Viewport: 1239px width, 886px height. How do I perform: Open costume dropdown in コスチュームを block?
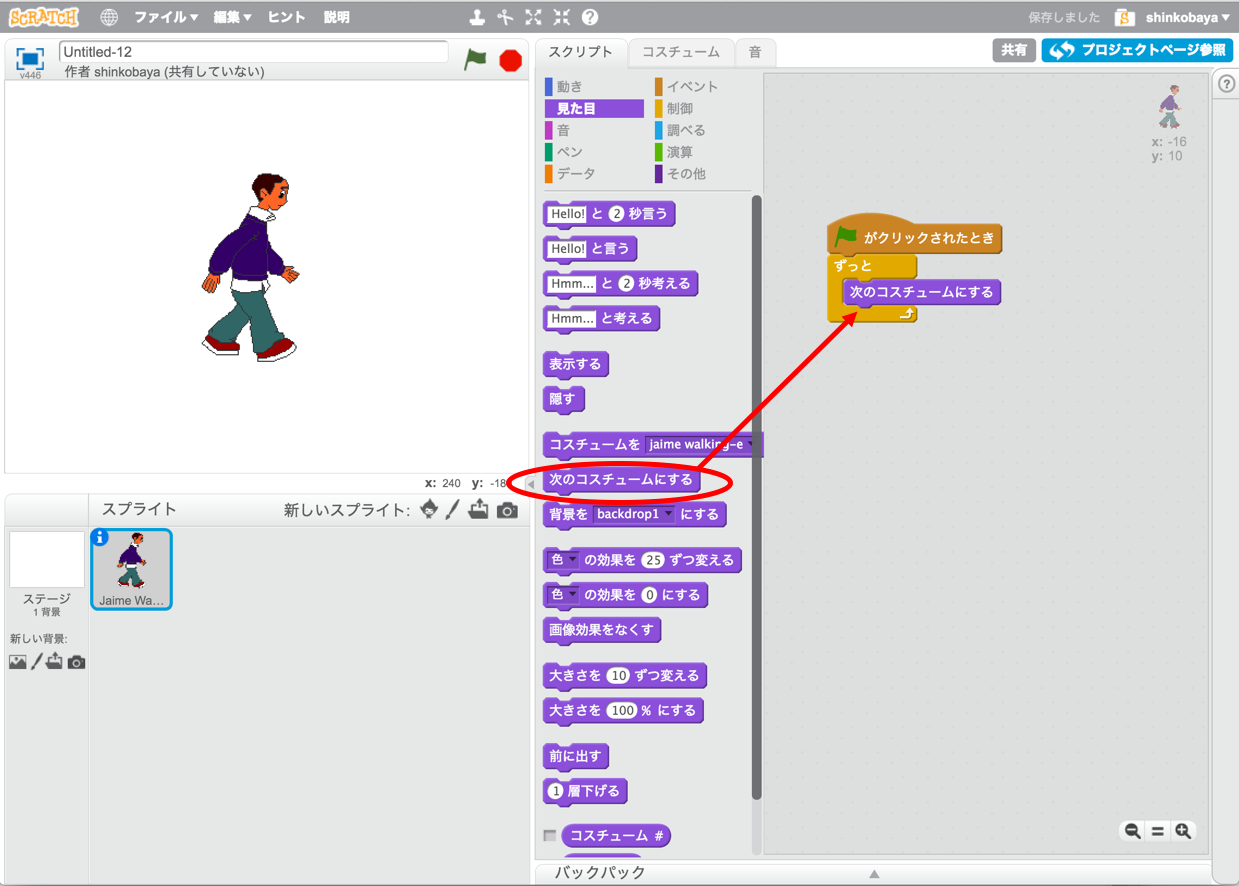click(700, 444)
